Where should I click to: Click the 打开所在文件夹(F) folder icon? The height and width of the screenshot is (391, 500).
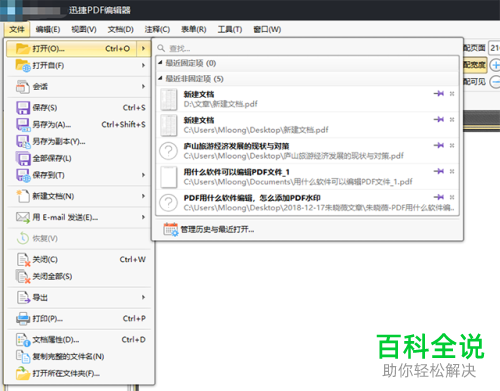23,373
